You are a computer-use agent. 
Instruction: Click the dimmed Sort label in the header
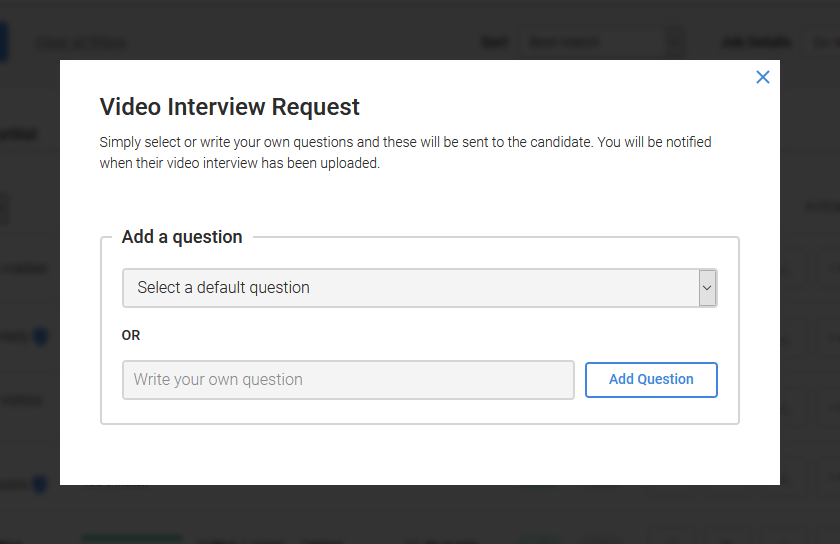point(494,42)
